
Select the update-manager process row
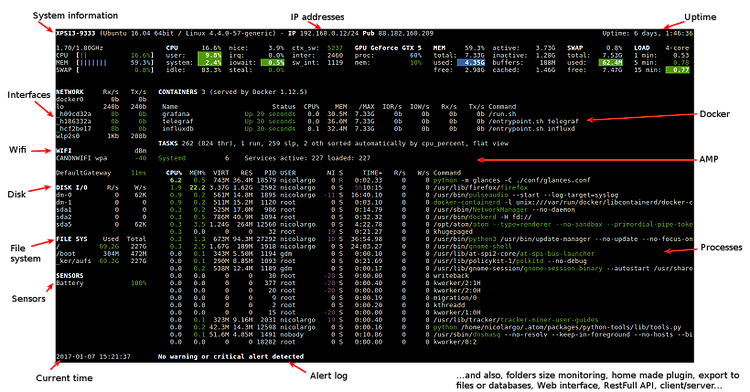click(430, 239)
